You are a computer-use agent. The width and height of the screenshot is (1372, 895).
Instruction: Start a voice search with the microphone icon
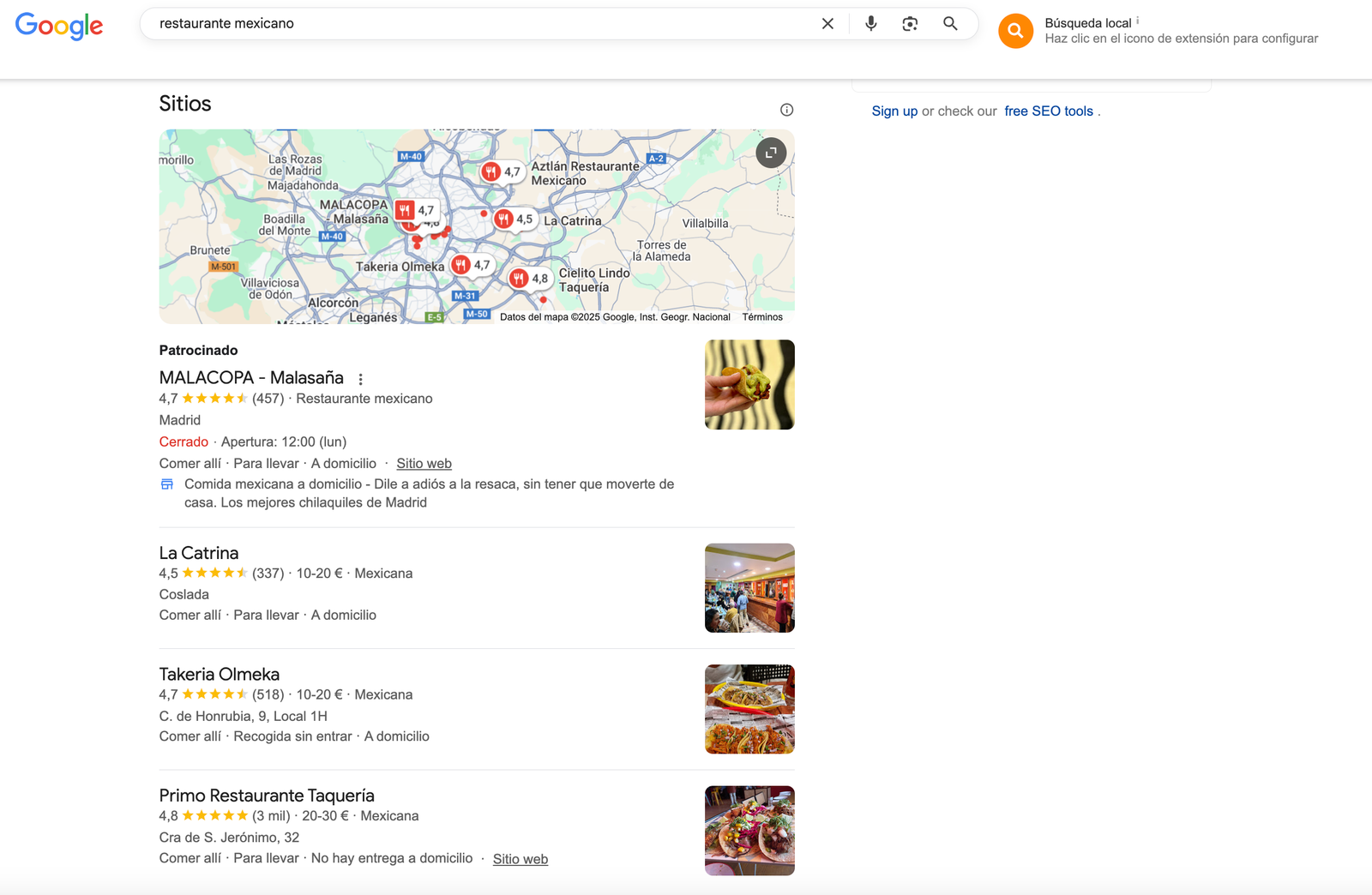click(x=870, y=23)
